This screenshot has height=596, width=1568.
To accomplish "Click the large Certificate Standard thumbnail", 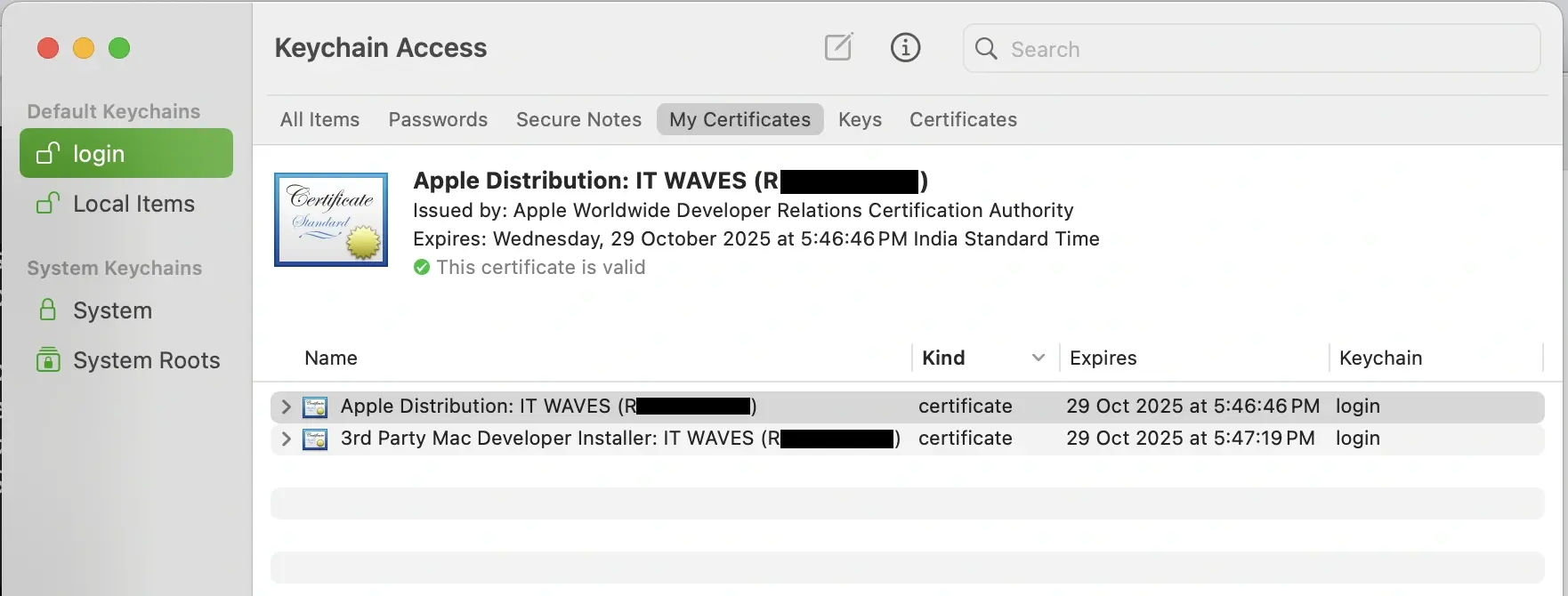I will (x=331, y=220).
